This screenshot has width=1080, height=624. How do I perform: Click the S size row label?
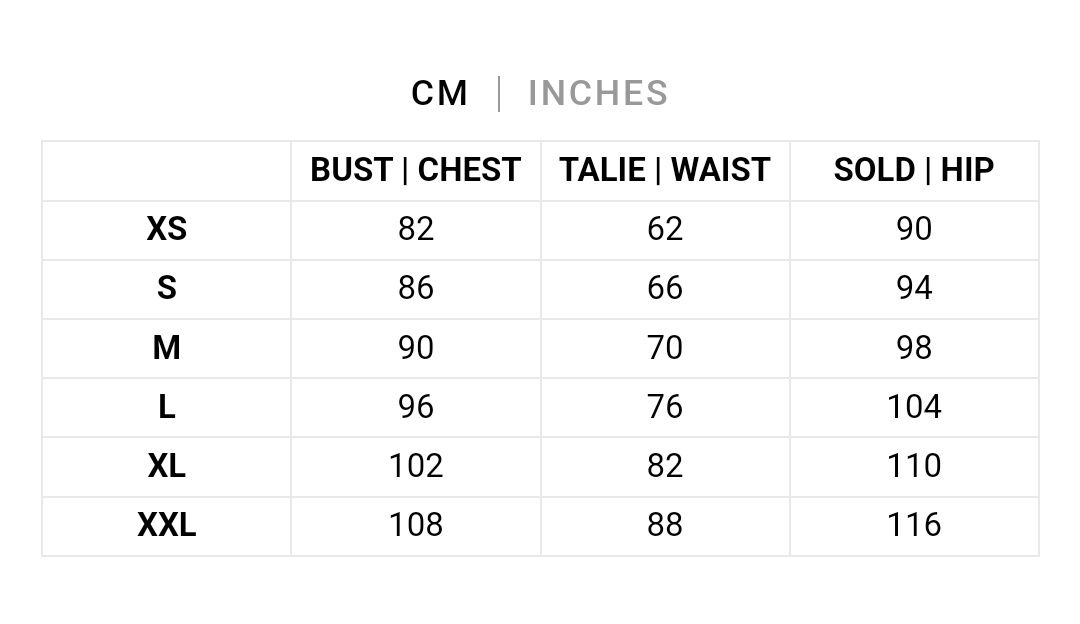tap(167, 288)
